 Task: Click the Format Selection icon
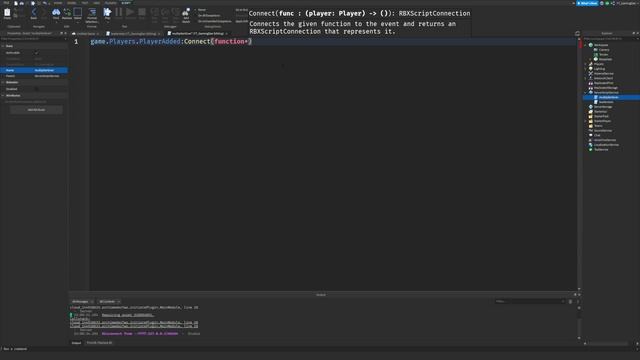92,13
